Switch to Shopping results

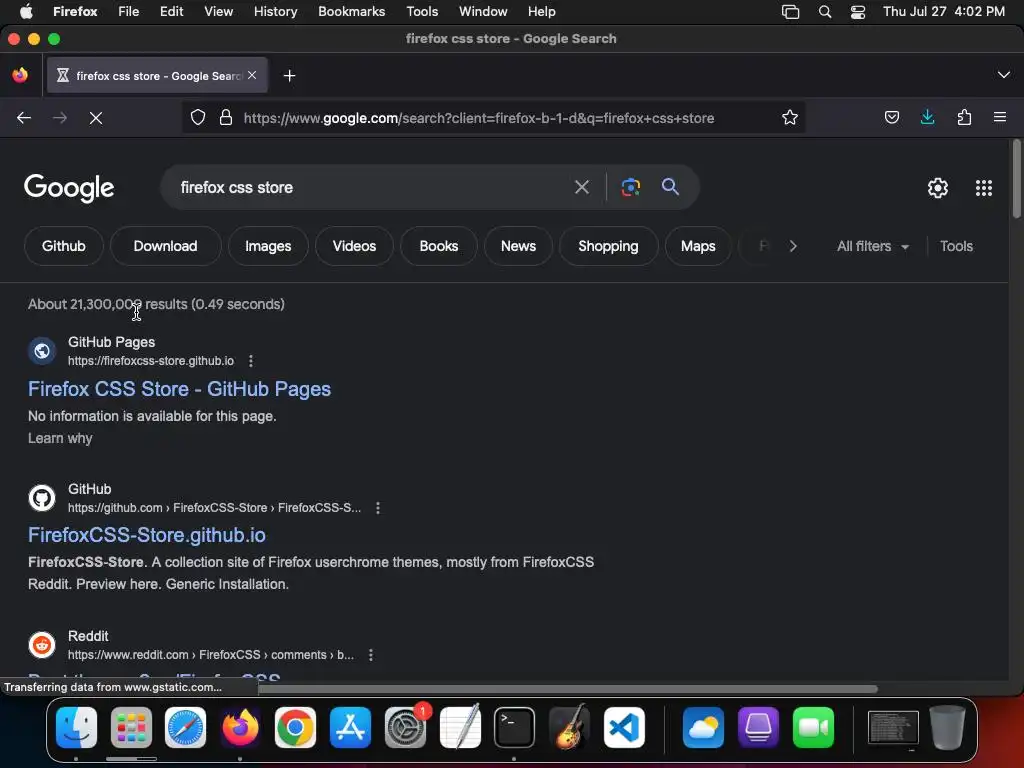(608, 246)
